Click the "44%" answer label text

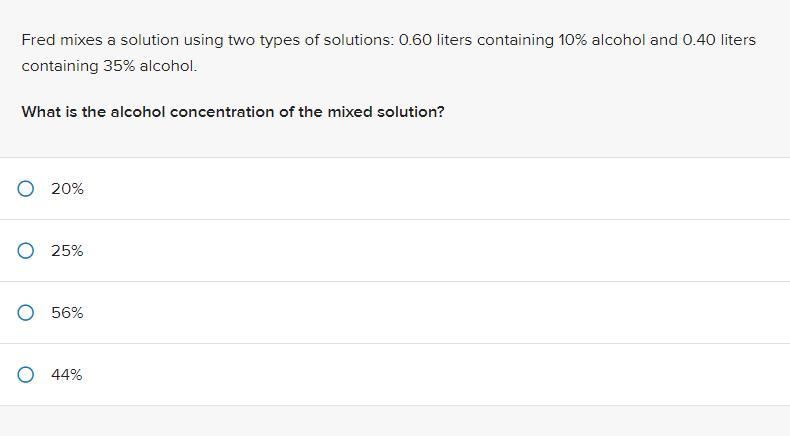67,374
